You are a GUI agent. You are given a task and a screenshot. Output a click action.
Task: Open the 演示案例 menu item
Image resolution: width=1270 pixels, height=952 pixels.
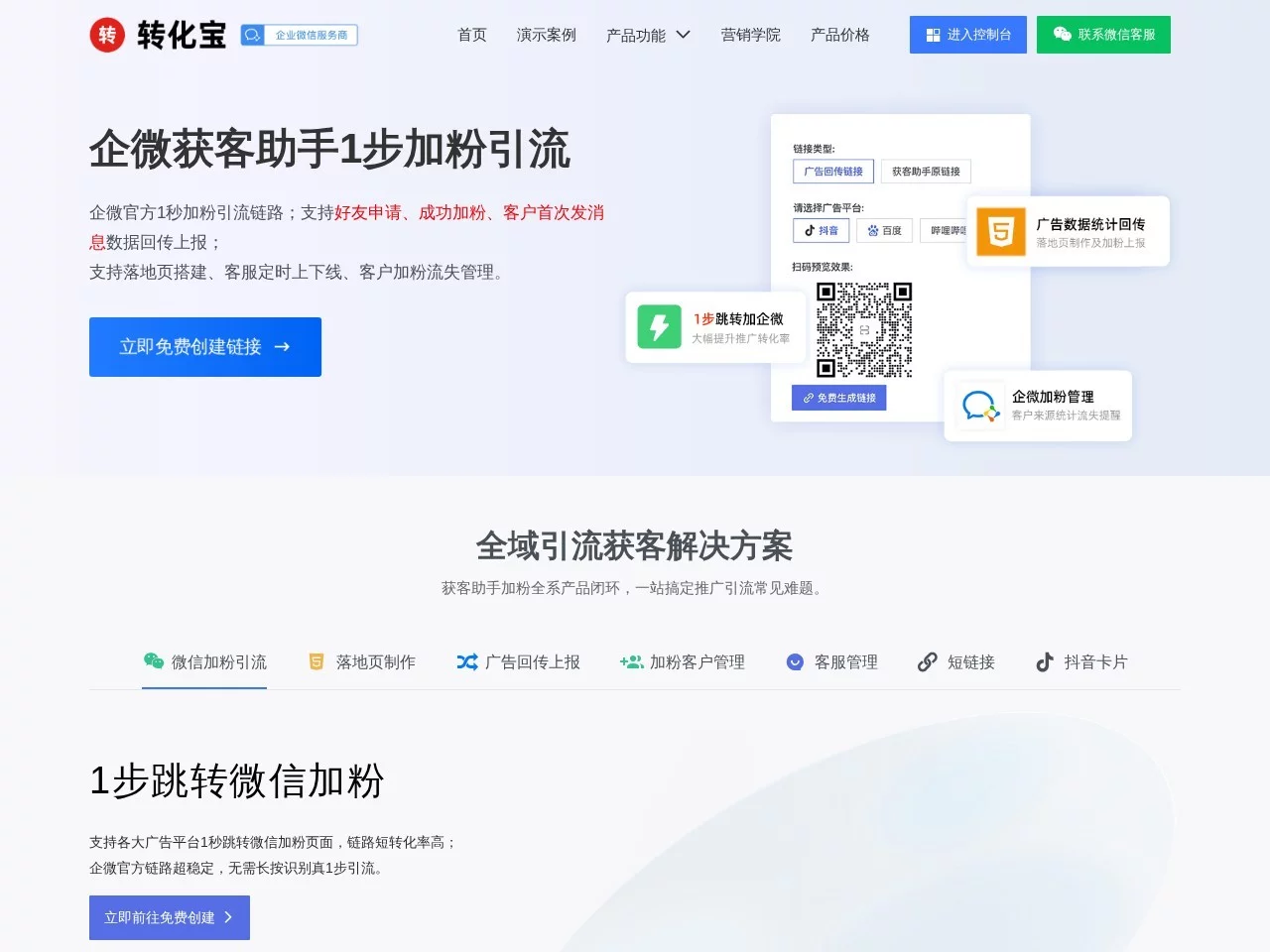[x=547, y=35]
